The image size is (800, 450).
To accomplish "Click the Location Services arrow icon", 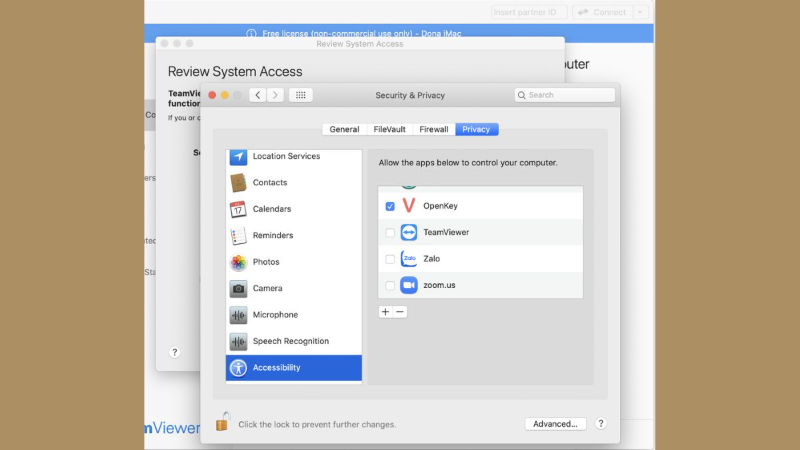I will click(238, 157).
